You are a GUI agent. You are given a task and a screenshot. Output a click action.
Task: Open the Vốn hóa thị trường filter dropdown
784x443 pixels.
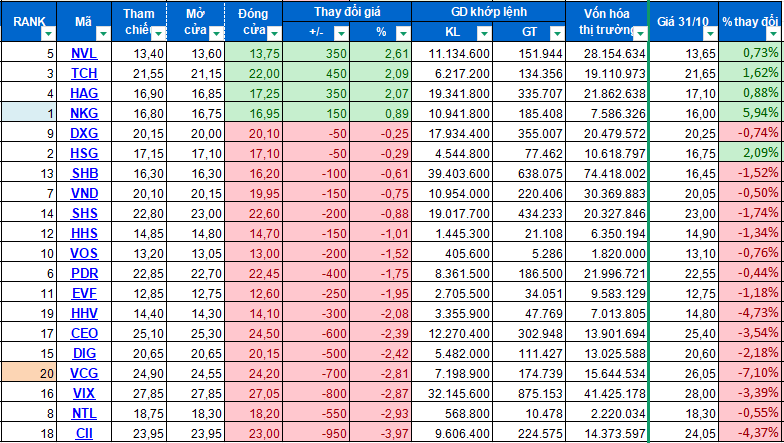tap(640, 34)
